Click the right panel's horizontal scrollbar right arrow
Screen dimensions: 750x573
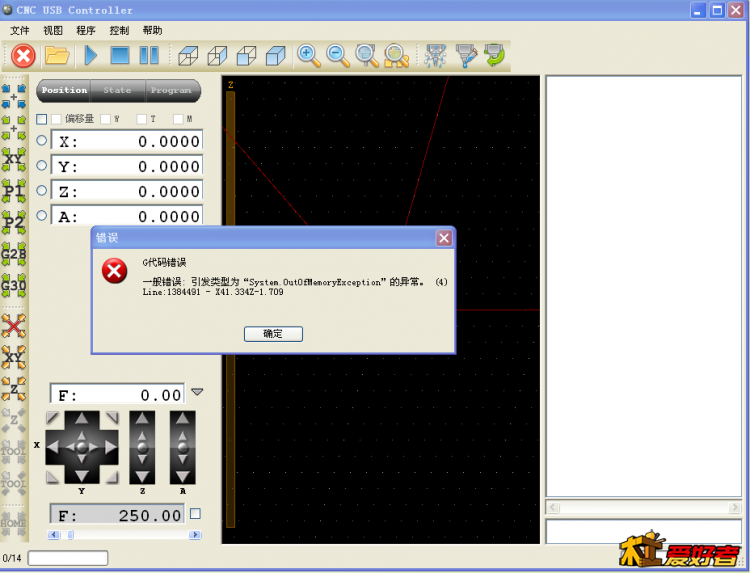pyautogui.click(x=734, y=507)
